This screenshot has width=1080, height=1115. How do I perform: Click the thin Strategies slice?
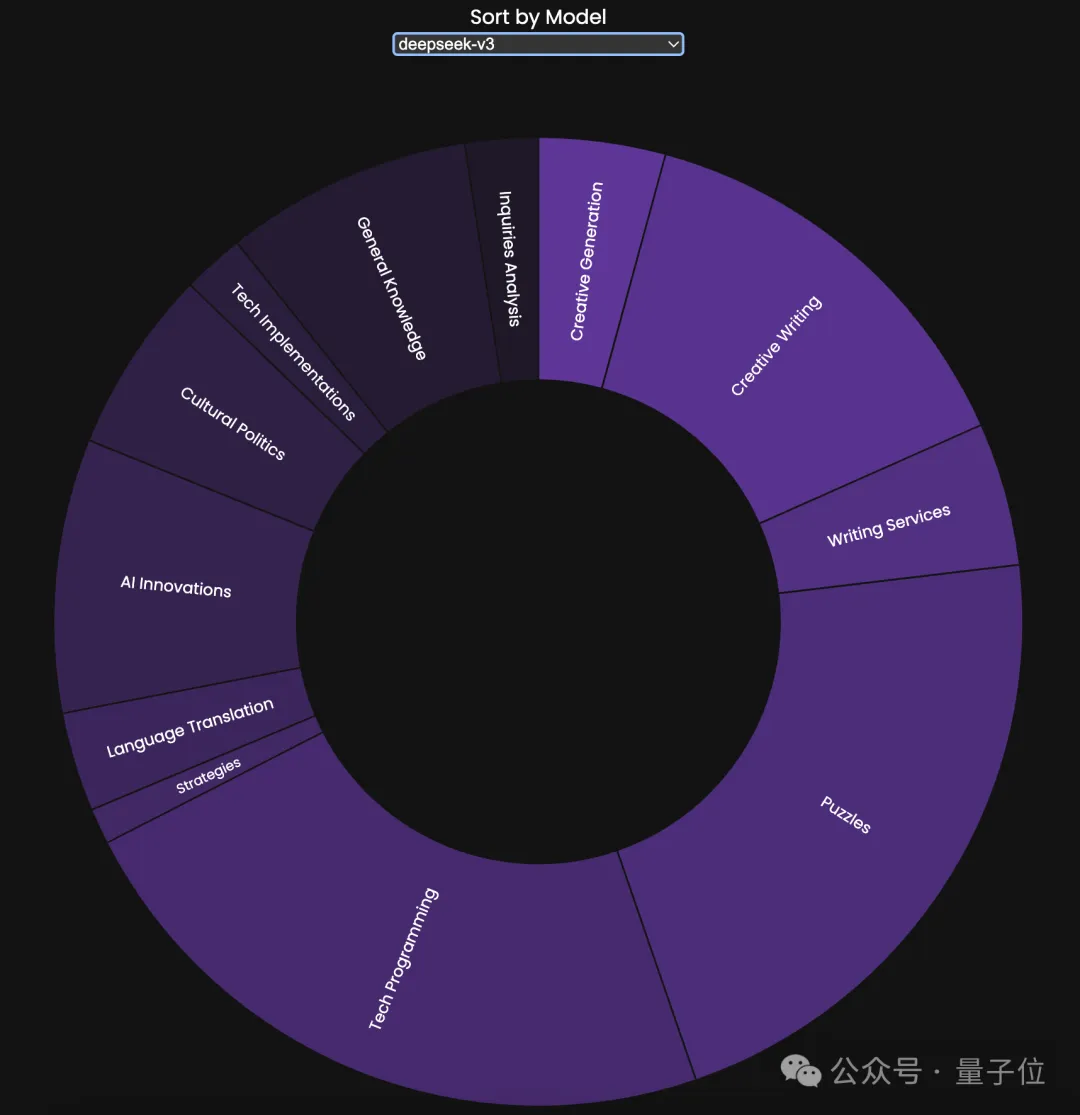pyautogui.click(x=208, y=777)
